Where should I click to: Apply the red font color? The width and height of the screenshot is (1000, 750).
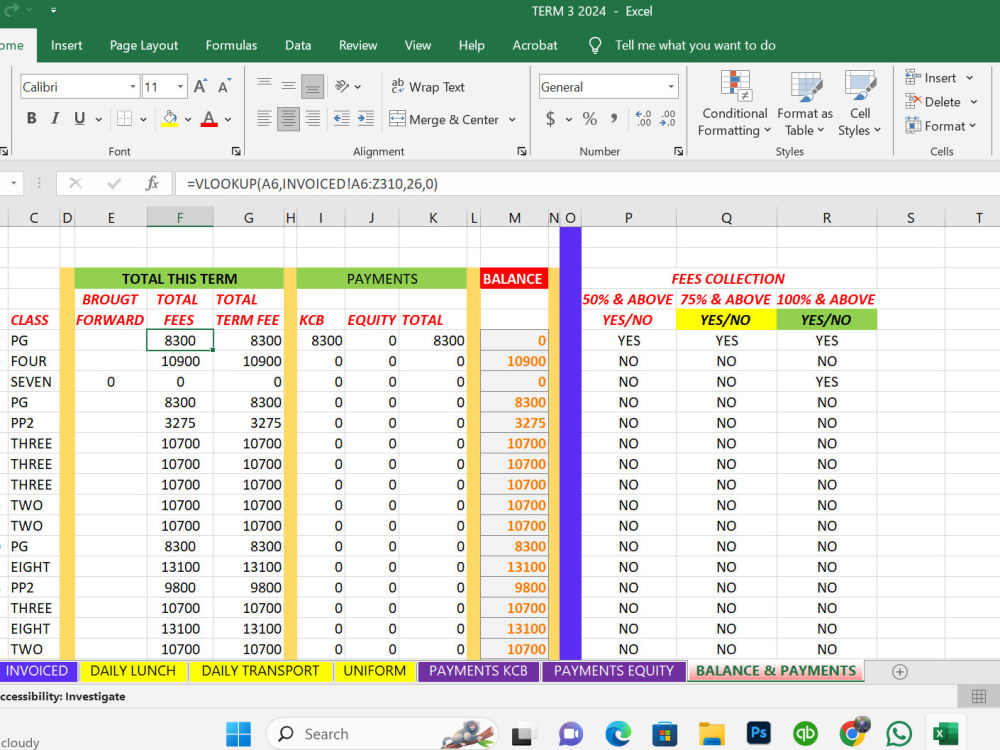tap(209, 119)
